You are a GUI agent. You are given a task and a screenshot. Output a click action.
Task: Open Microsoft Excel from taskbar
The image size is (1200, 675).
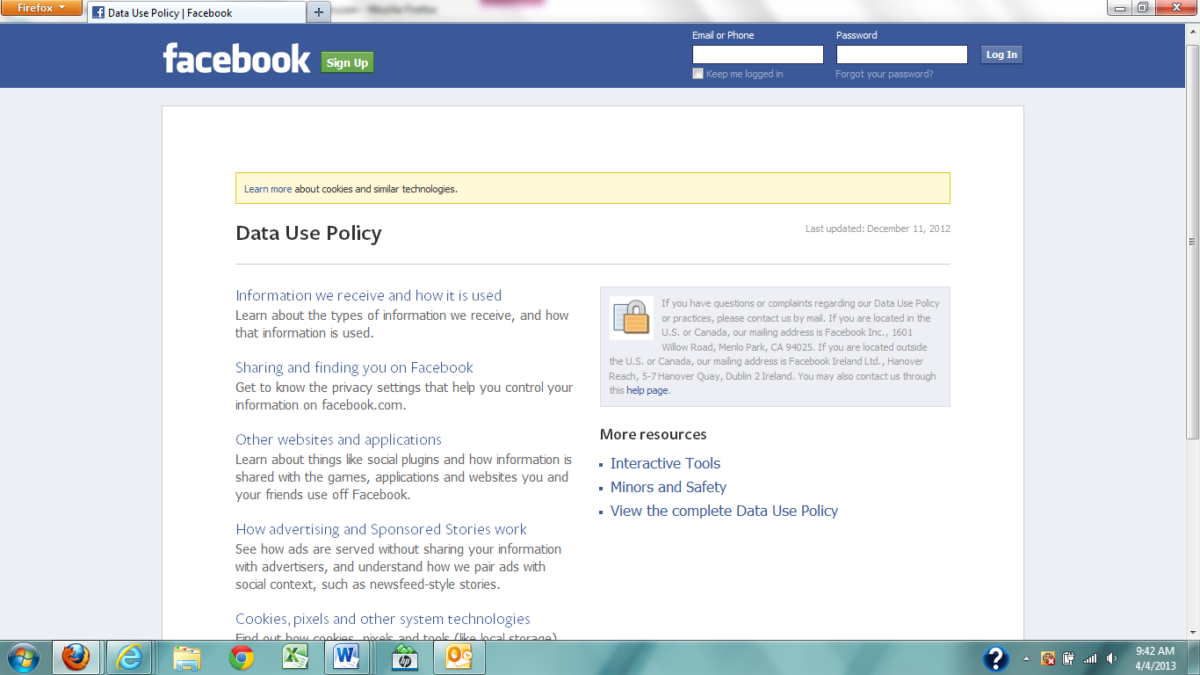(x=295, y=657)
